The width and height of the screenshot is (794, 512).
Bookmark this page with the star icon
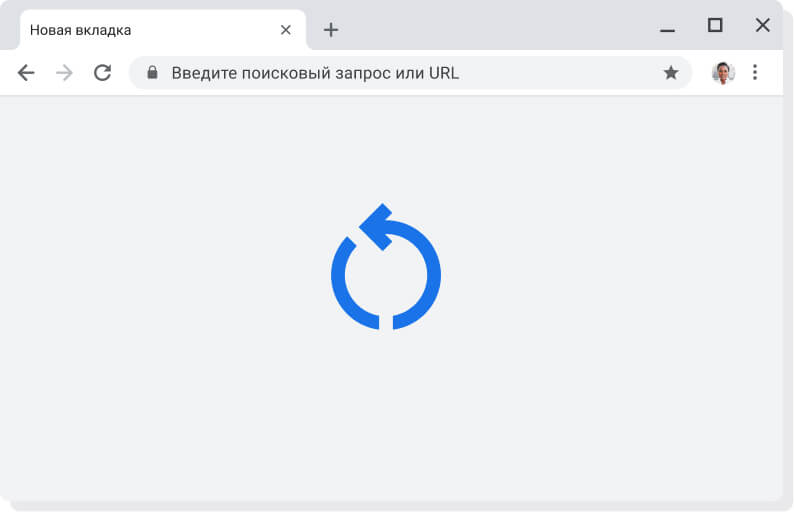[x=671, y=73]
